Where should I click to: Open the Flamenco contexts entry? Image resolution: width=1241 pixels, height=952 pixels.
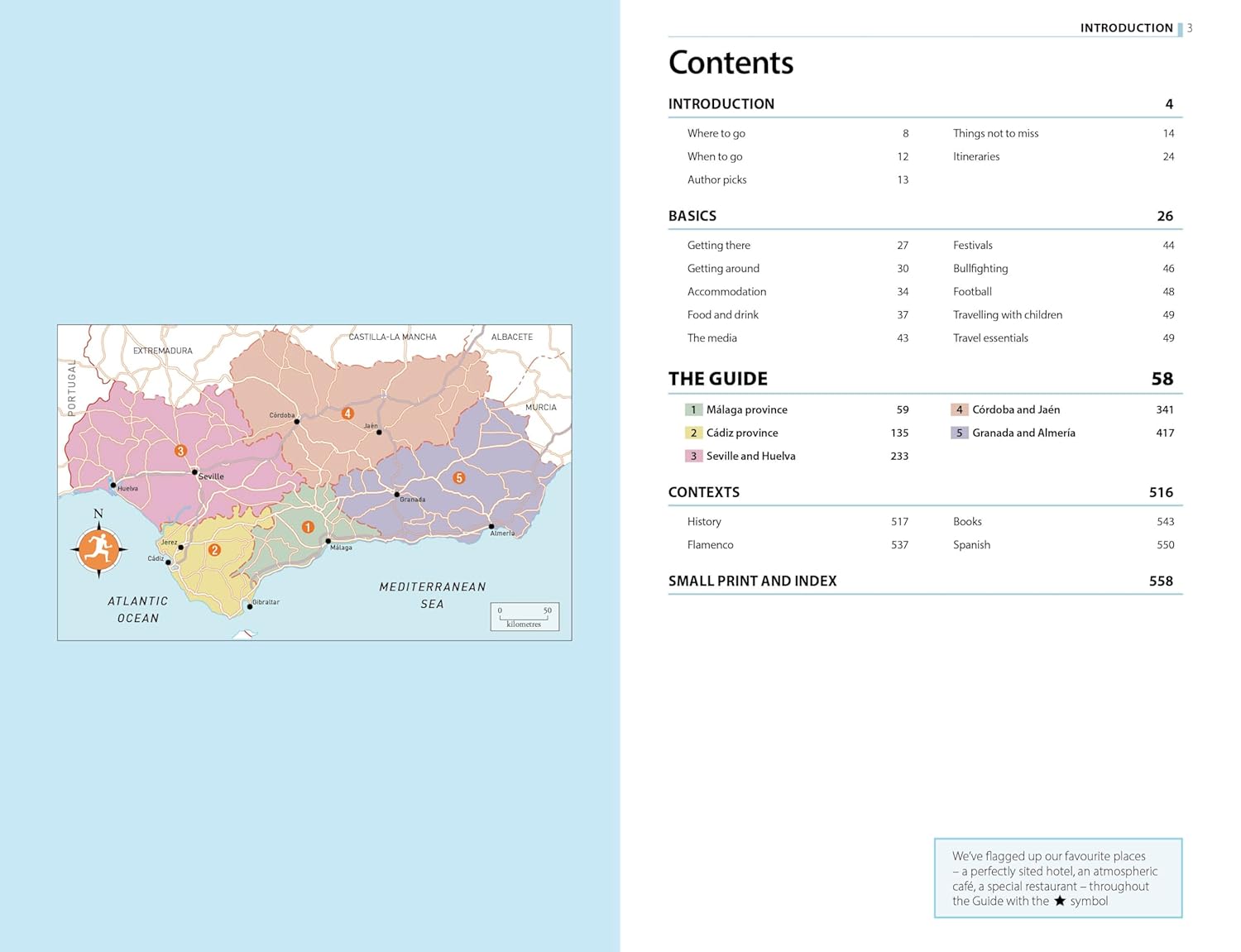tap(710, 545)
